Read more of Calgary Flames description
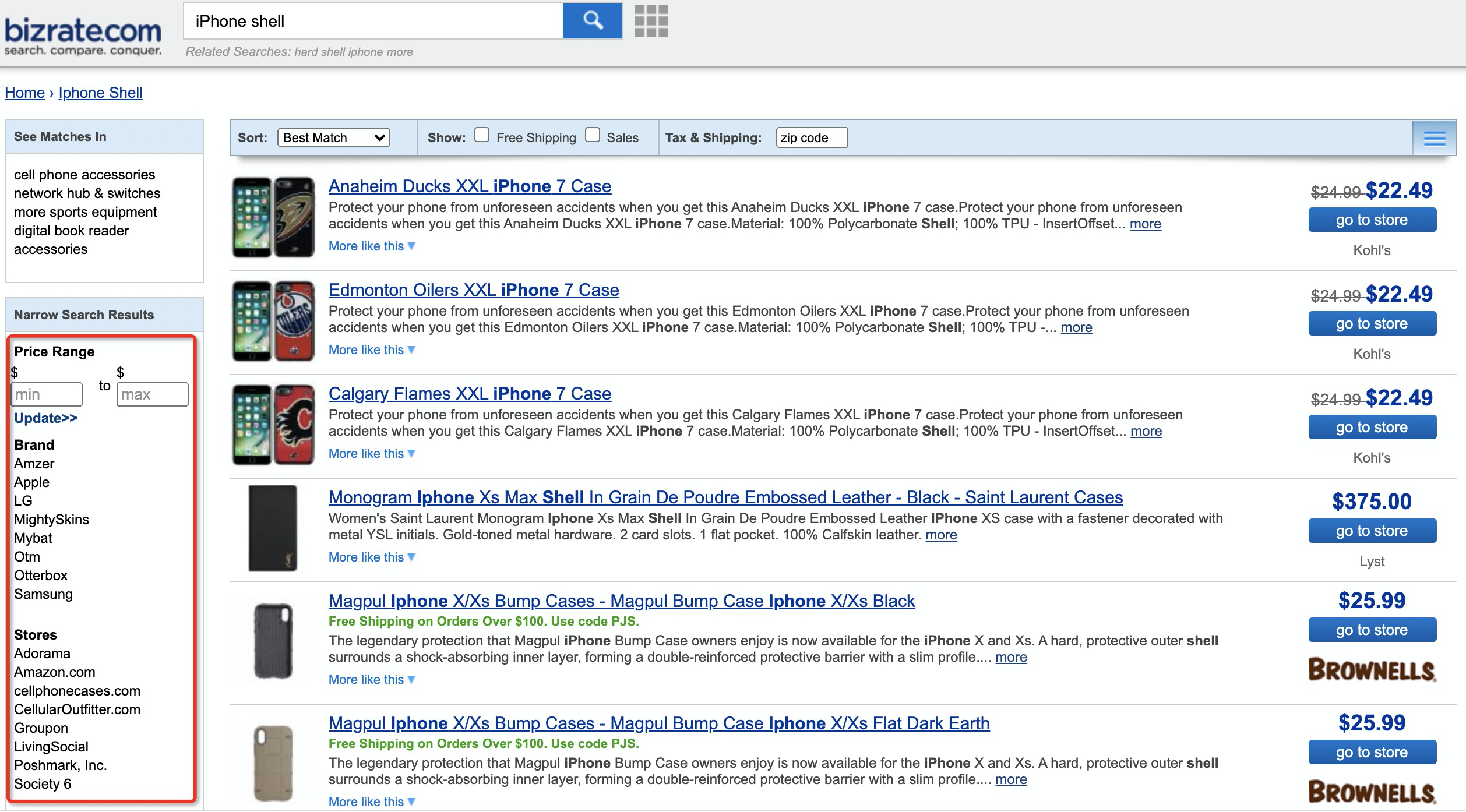The height and width of the screenshot is (812, 1466). coord(1146,431)
